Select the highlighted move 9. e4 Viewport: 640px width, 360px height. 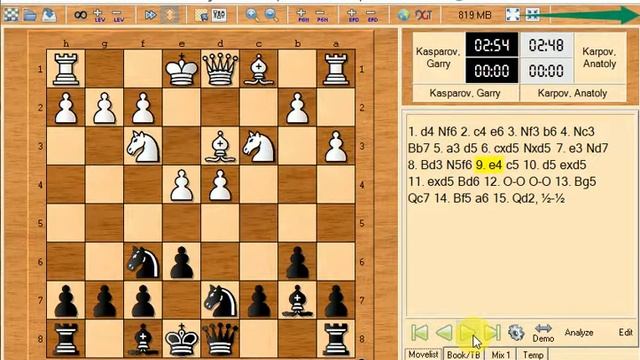point(489,165)
